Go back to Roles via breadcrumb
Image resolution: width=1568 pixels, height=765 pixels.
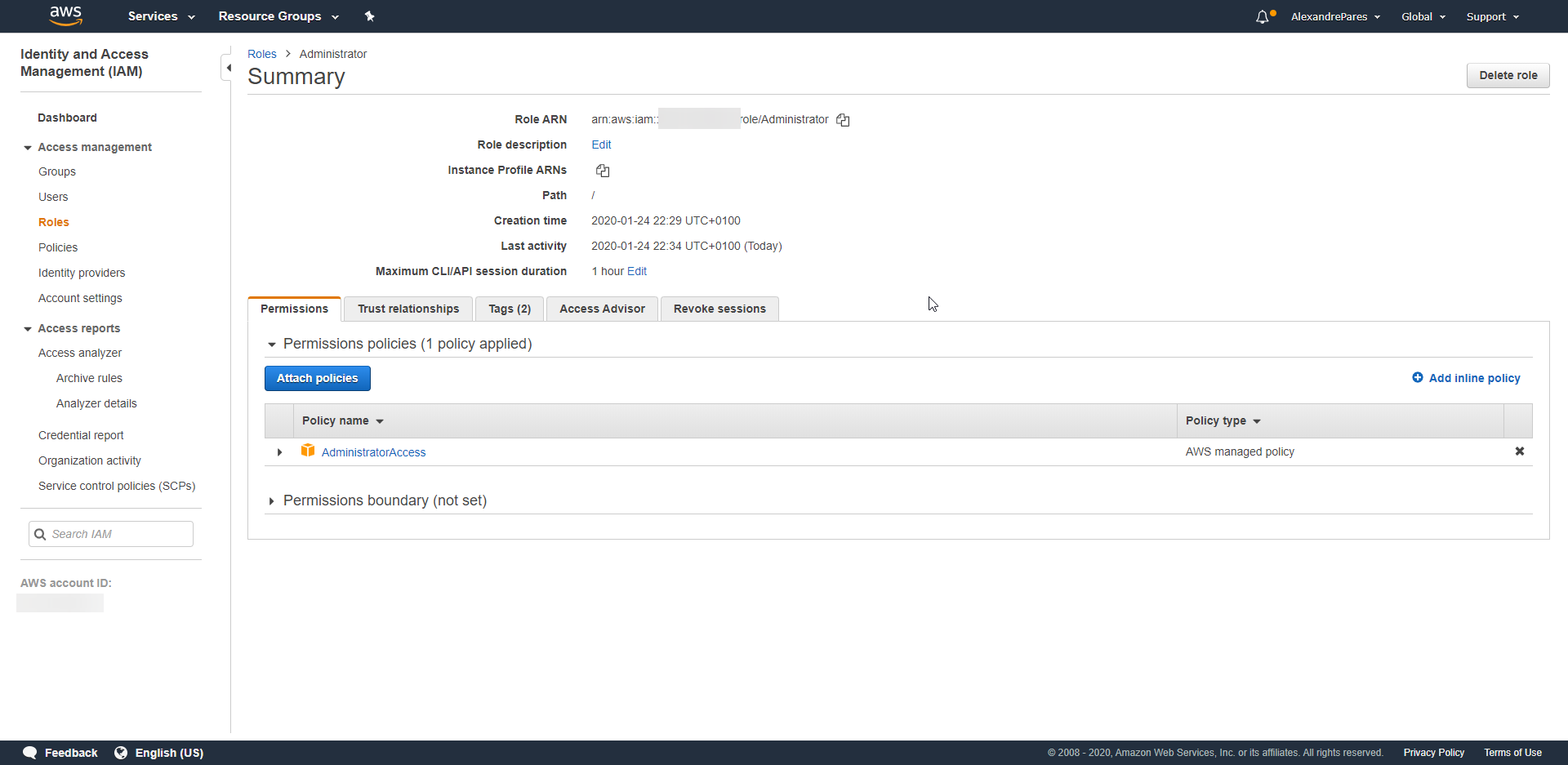pos(262,54)
